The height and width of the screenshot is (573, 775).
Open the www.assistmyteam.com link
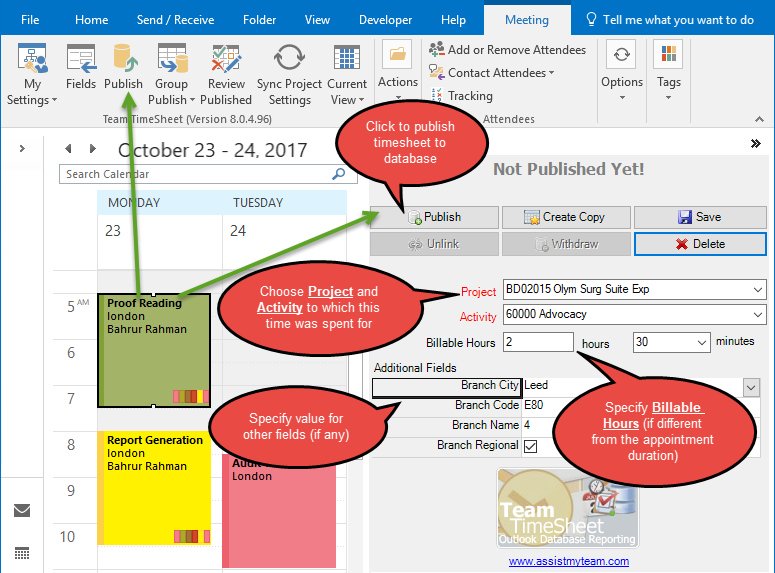(x=568, y=561)
